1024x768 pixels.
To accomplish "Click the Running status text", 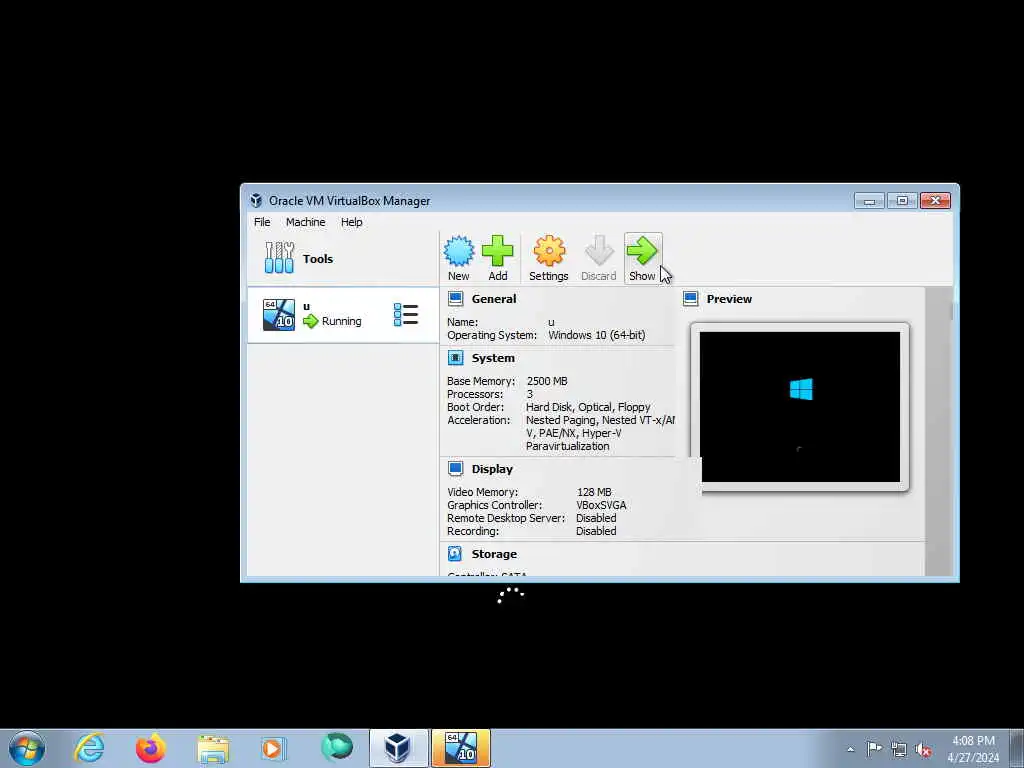I will [x=342, y=321].
